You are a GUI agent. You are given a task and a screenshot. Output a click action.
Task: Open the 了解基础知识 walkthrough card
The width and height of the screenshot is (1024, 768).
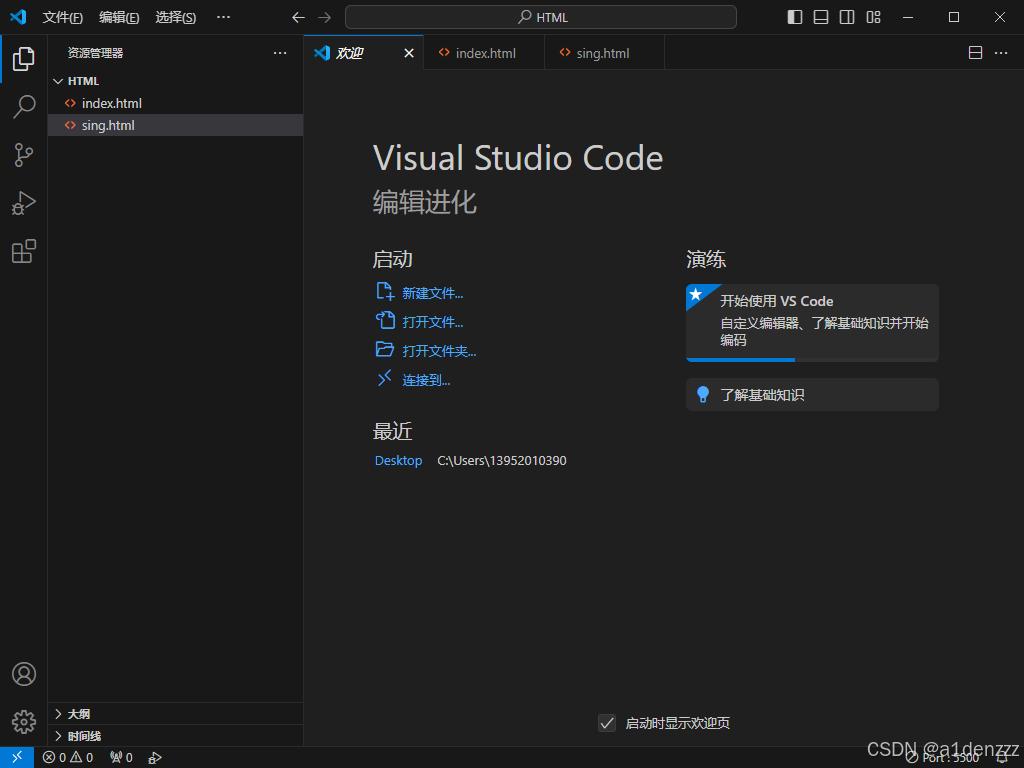812,394
